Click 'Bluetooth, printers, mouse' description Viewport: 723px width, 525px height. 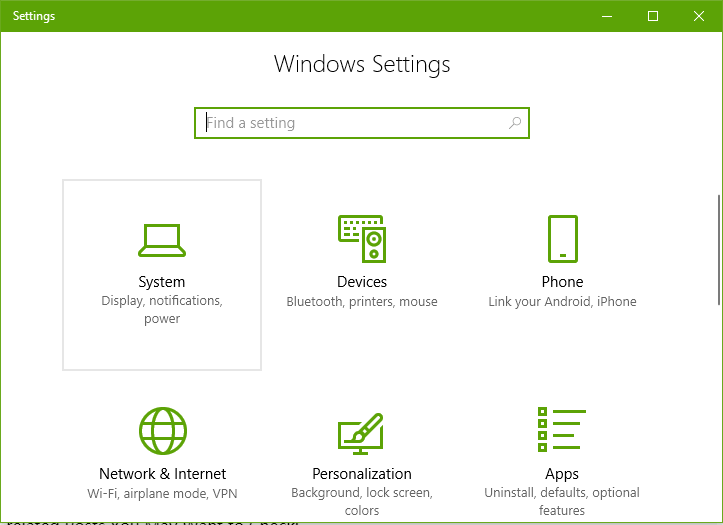tap(362, 301)
